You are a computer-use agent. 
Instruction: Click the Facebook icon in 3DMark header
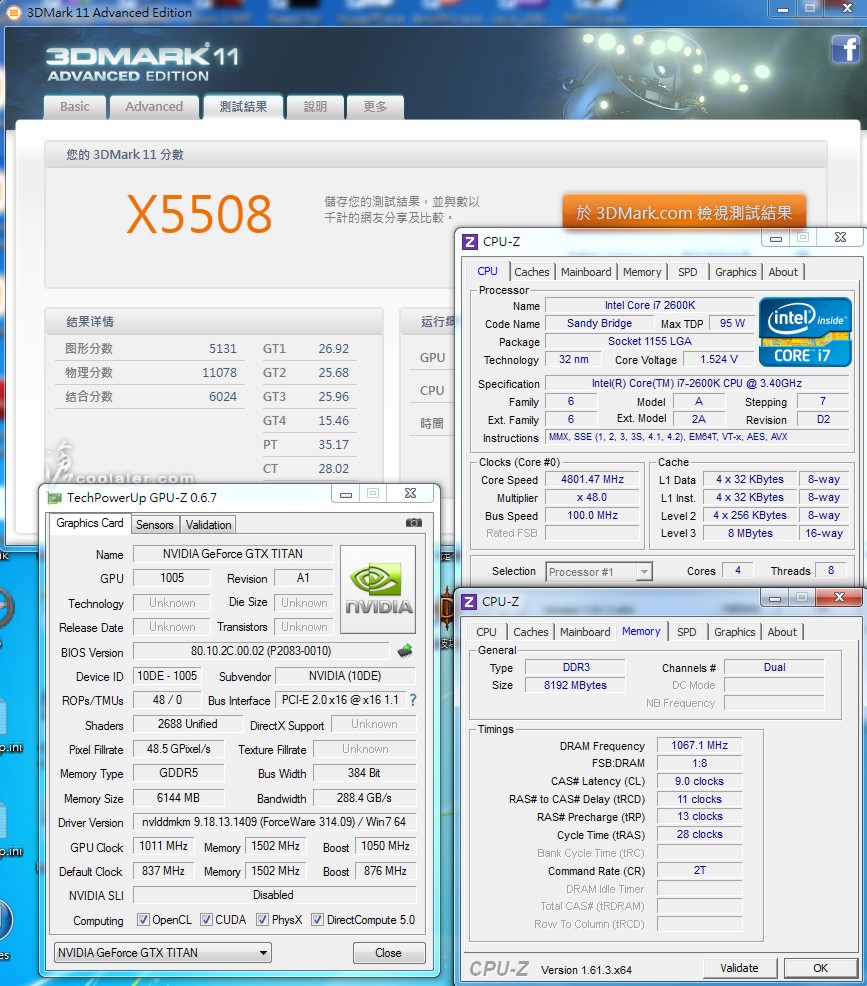[844, 49]
